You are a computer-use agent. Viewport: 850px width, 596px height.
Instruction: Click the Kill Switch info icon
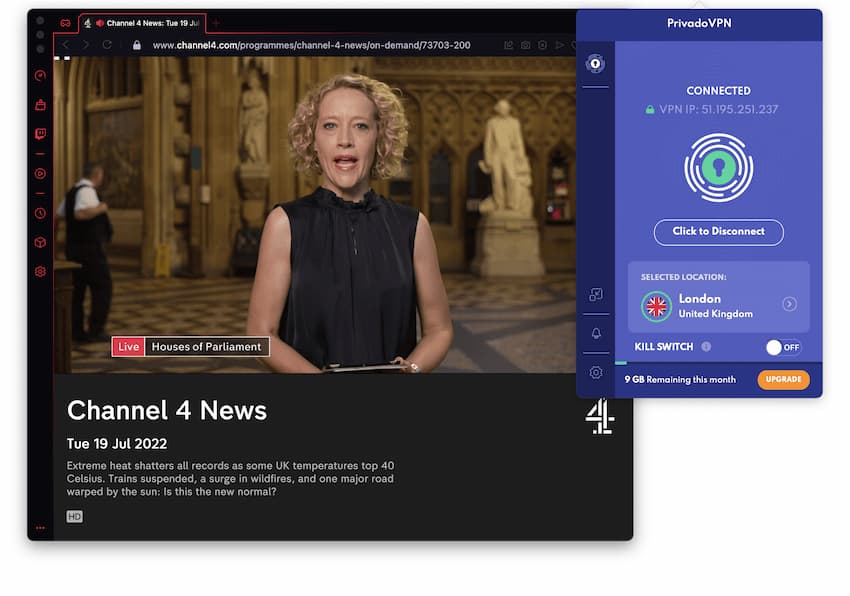click(x=706, y=347)
